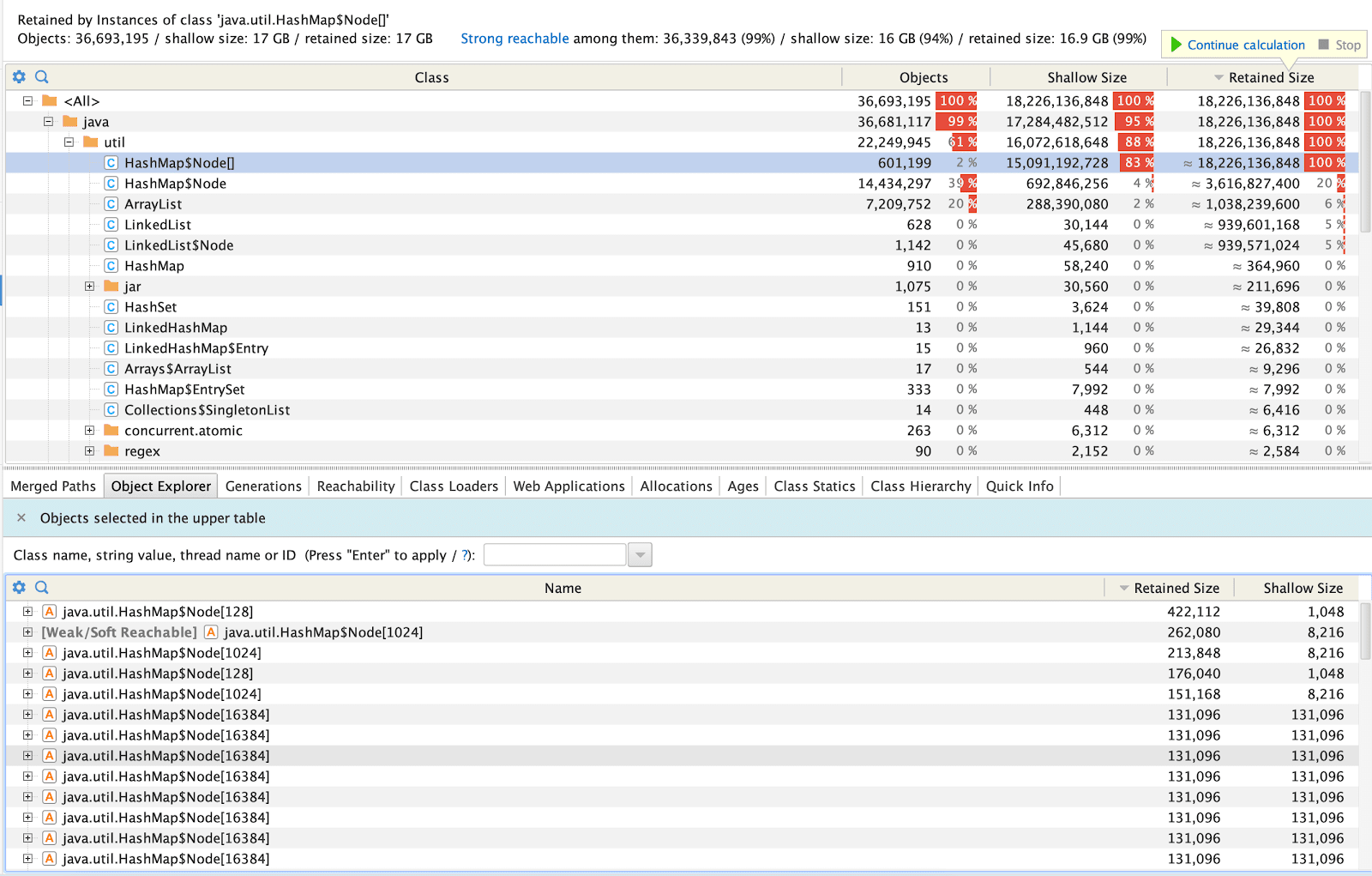Click the array icon of HashMap$Node[128] first row
Screen dimensions: 1372x876
click(x=50, y=612)
